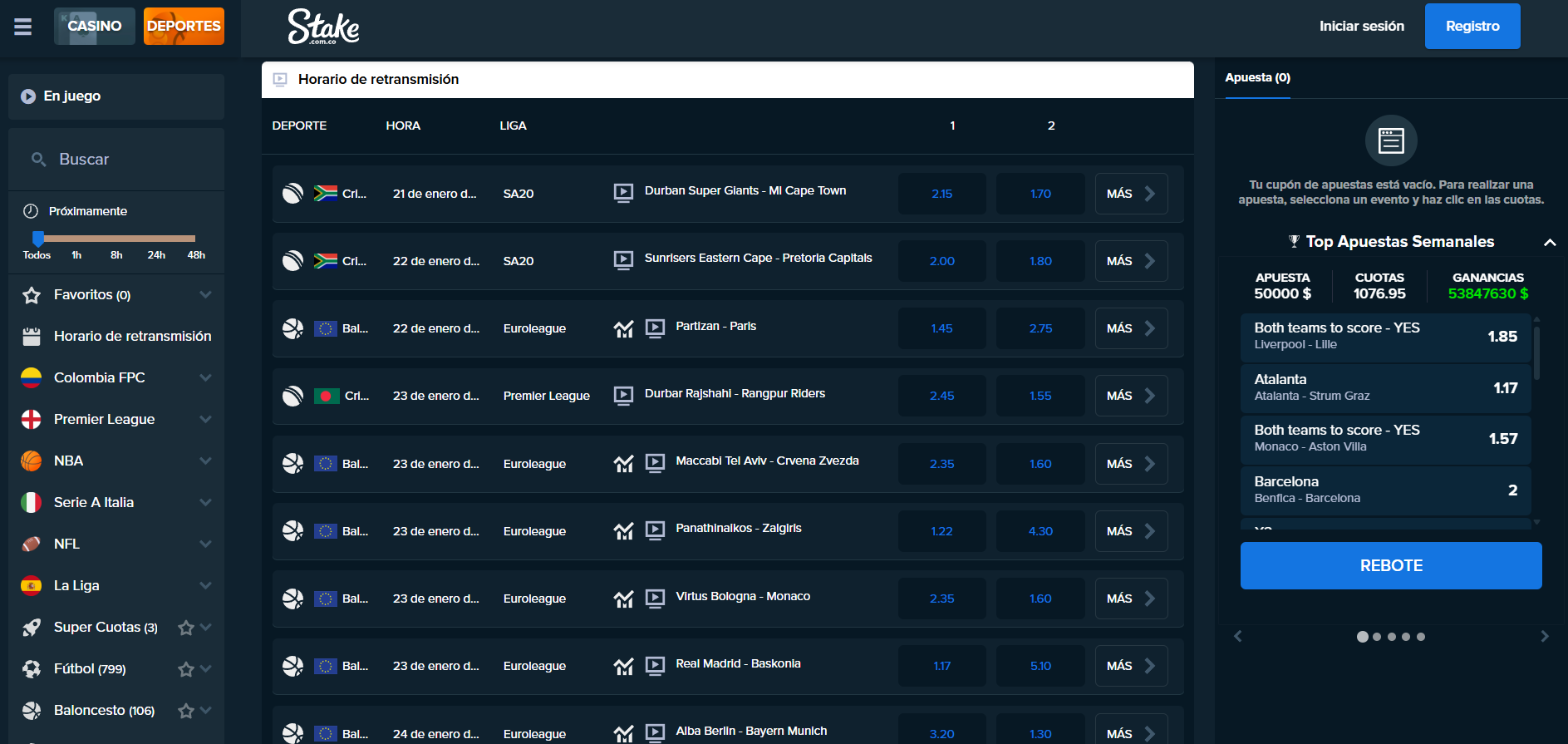Click live stream icon for Durban Super Giants match
Viewport: 1568px width, 744px height.
click(x=623, y=193)
